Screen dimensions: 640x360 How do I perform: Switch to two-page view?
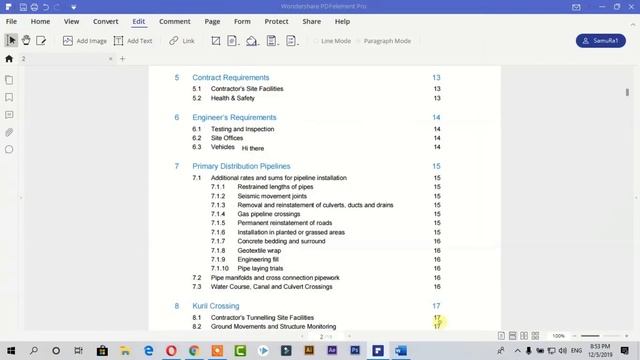(524, 336)
